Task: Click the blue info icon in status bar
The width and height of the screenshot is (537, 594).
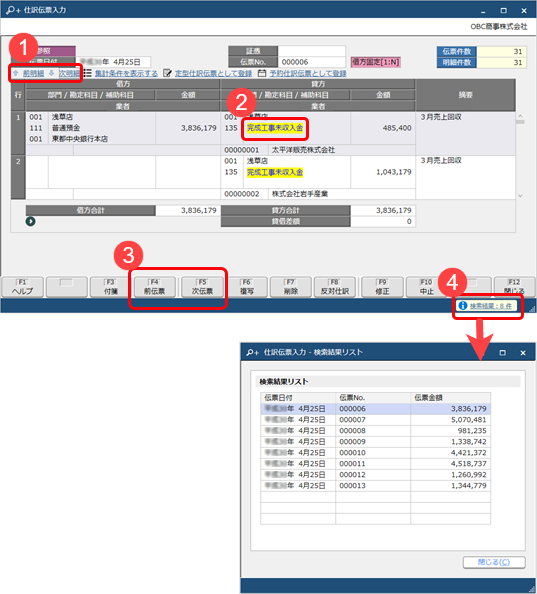Action: (x=462, y=305)
